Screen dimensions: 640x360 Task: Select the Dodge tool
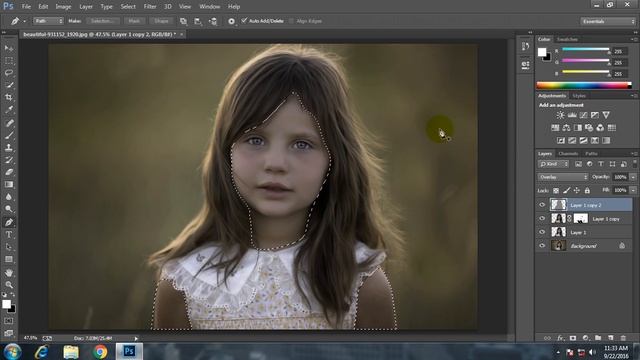9,209
